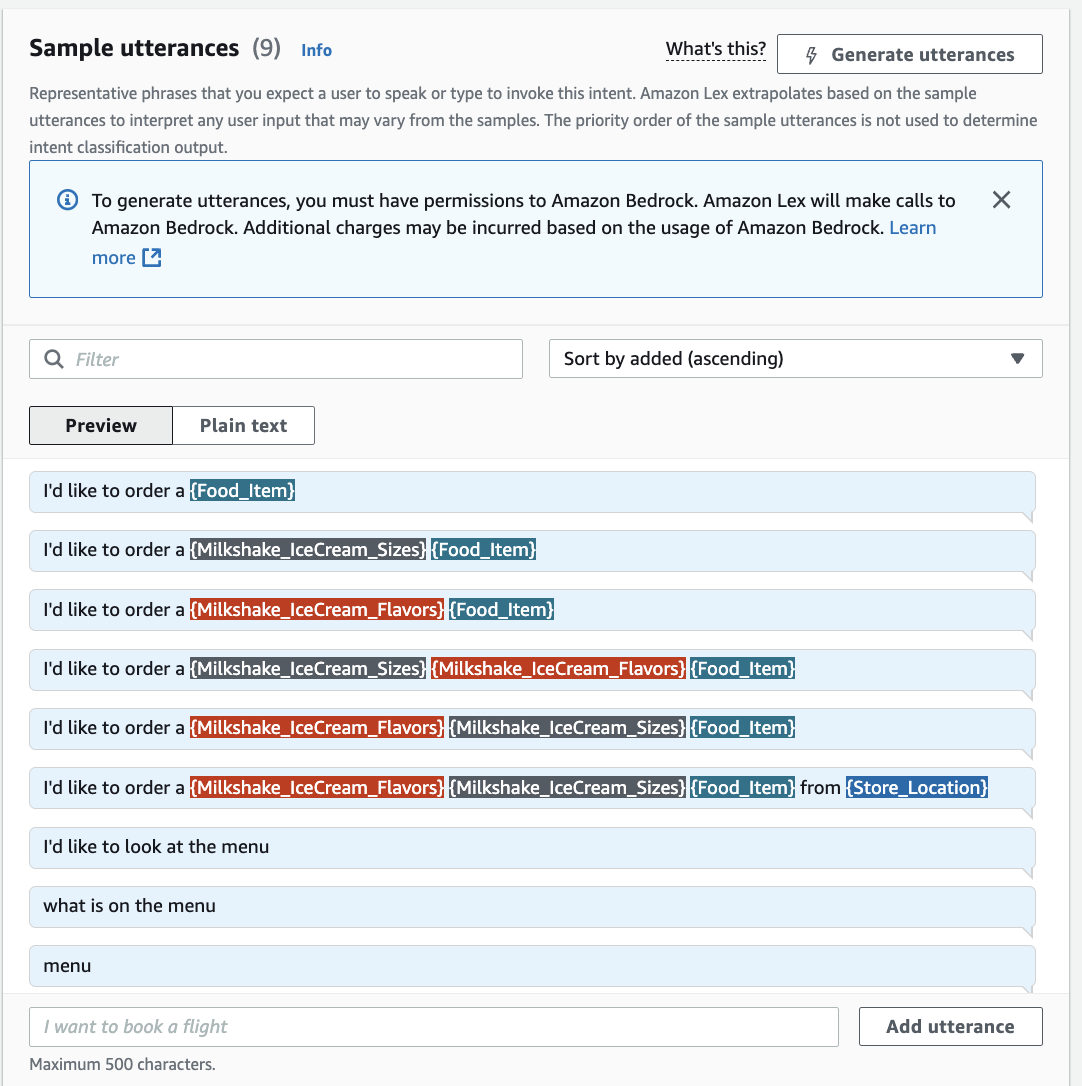1082x1086 pixels.
Task: Click the gray Milkshake_IceCream_Sizes tag in second utterance
Action: click(x=308, y=550)
